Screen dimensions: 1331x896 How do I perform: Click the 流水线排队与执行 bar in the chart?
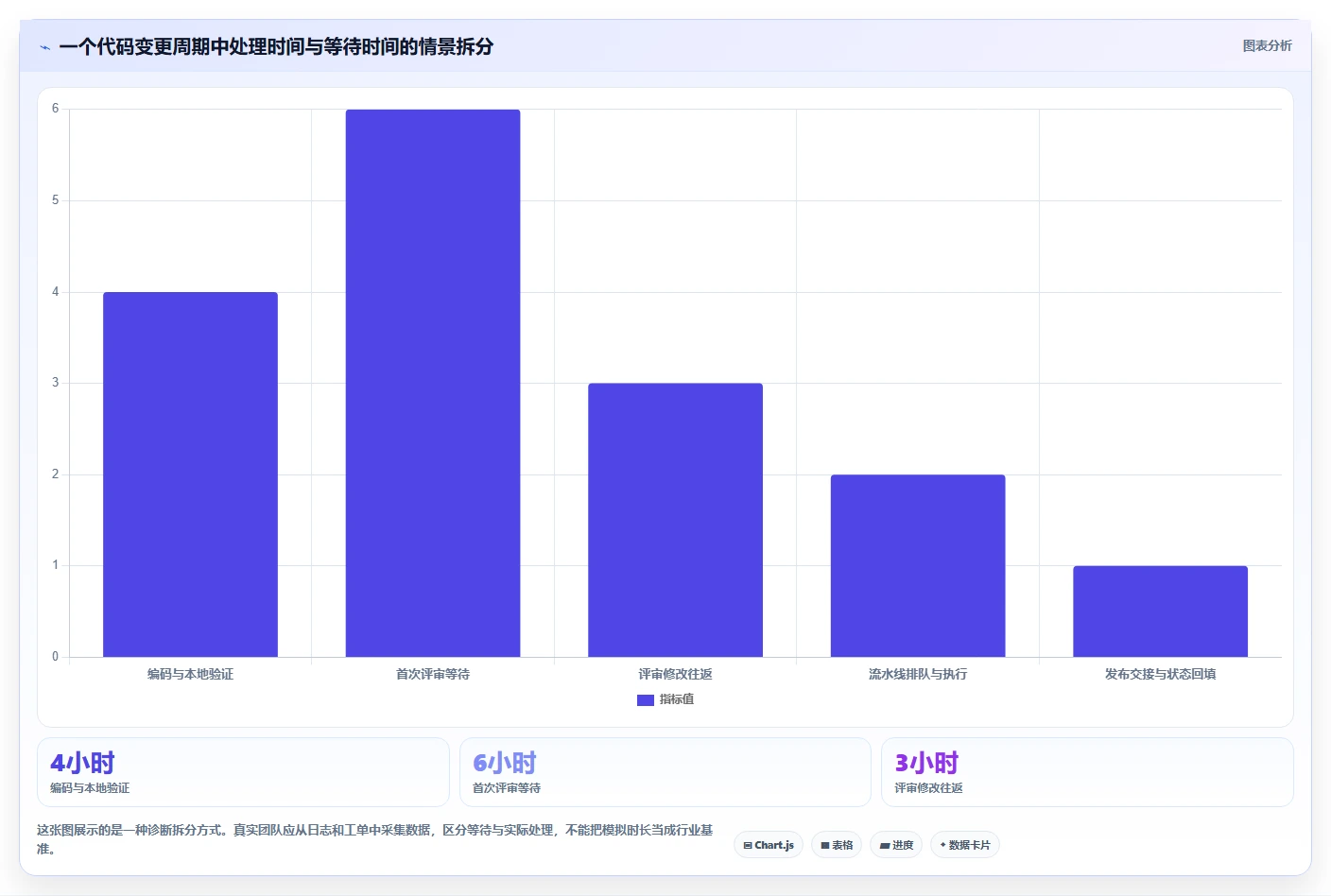918,565
